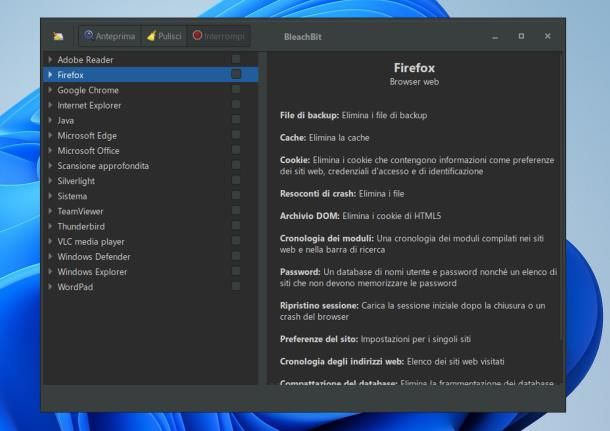Open the BleachBit application menu icon
Image resolution: width=610 pixels, height=431 pixels.
pos(58,37)
